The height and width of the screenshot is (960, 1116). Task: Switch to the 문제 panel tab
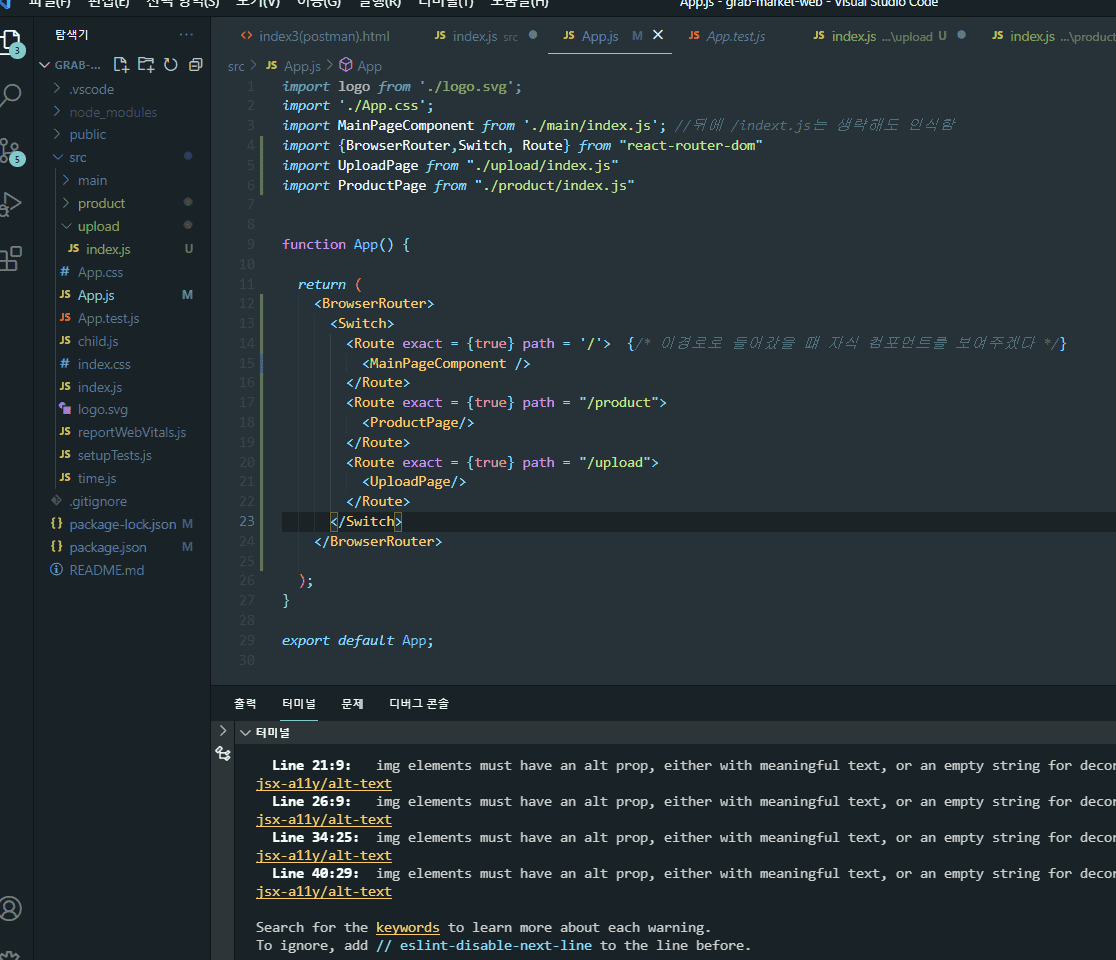[x=352, y=703]
